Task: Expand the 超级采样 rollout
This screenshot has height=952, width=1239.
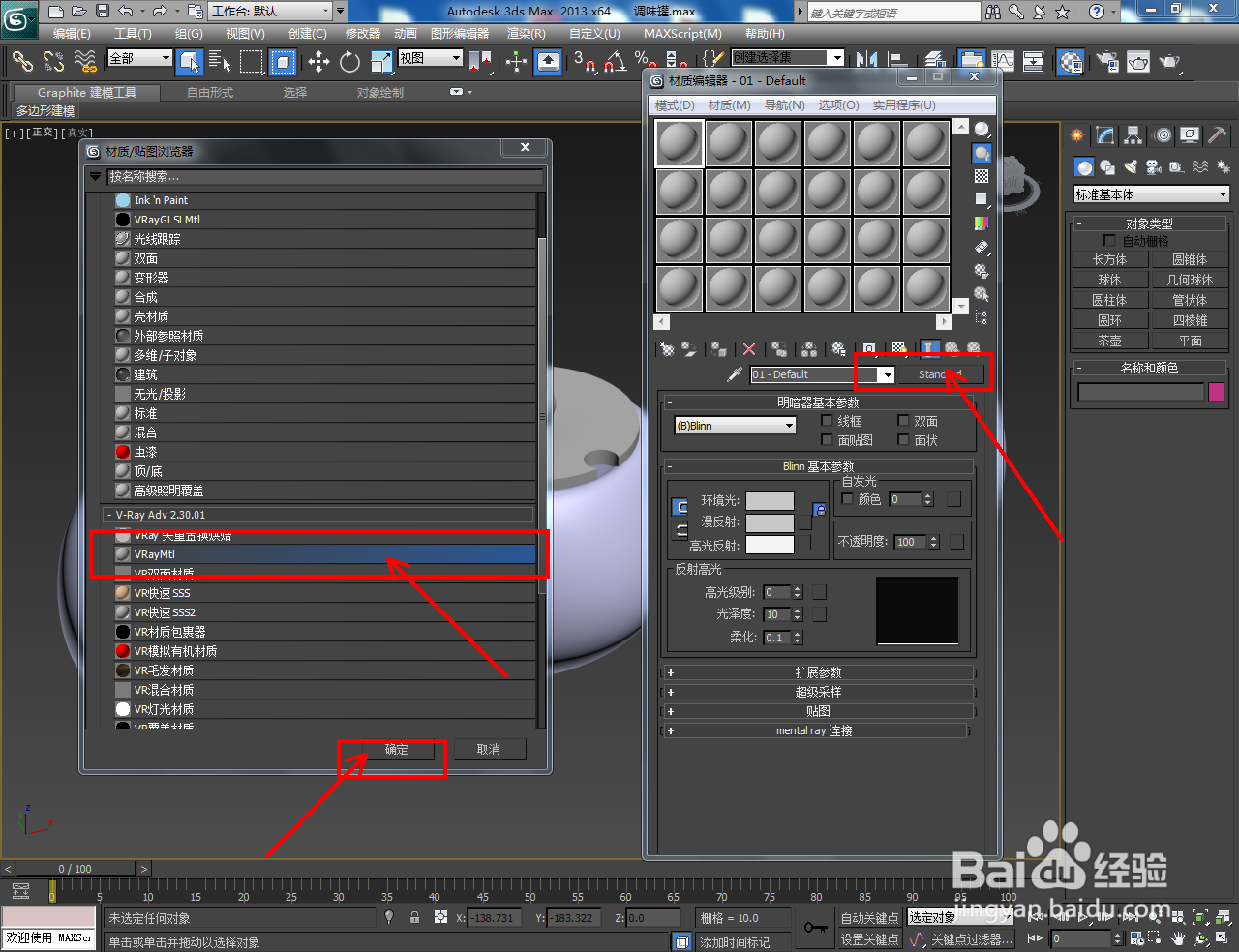Action: [x=818, y=692]
